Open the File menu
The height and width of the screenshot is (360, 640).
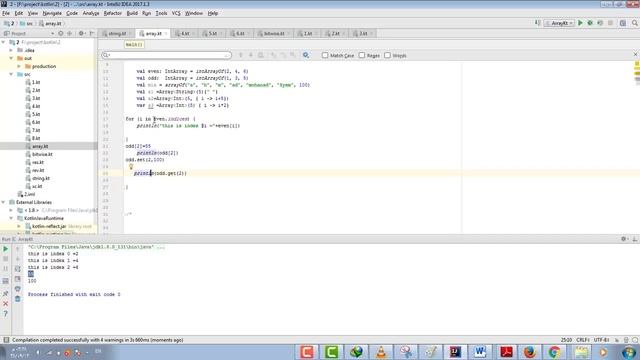[6, 13]
